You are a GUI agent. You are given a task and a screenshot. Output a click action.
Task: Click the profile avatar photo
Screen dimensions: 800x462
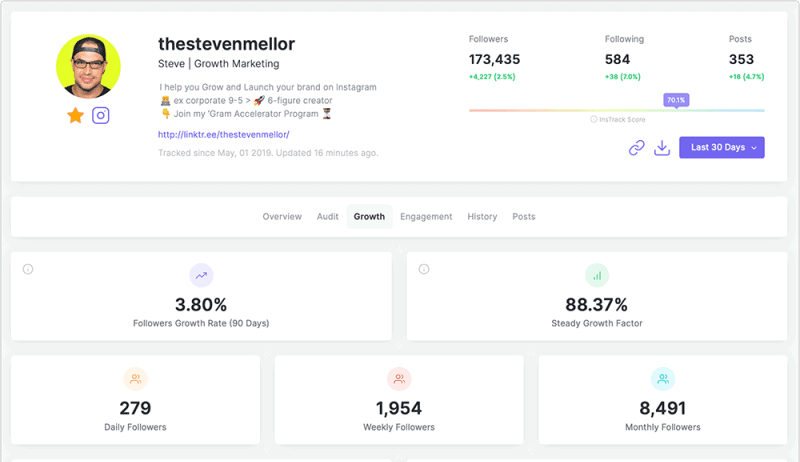click(88, 67)
